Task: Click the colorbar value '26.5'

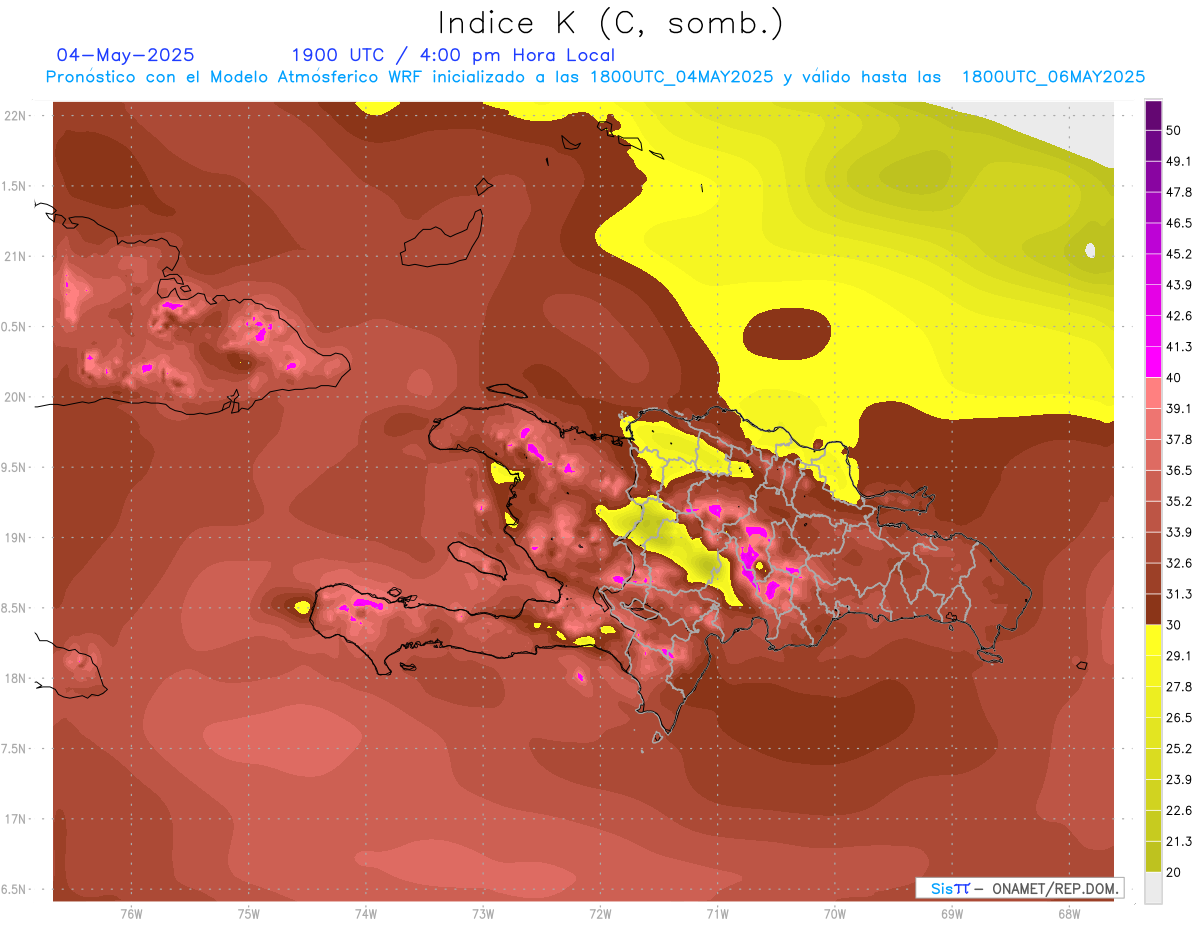Action: point(1179,718)
